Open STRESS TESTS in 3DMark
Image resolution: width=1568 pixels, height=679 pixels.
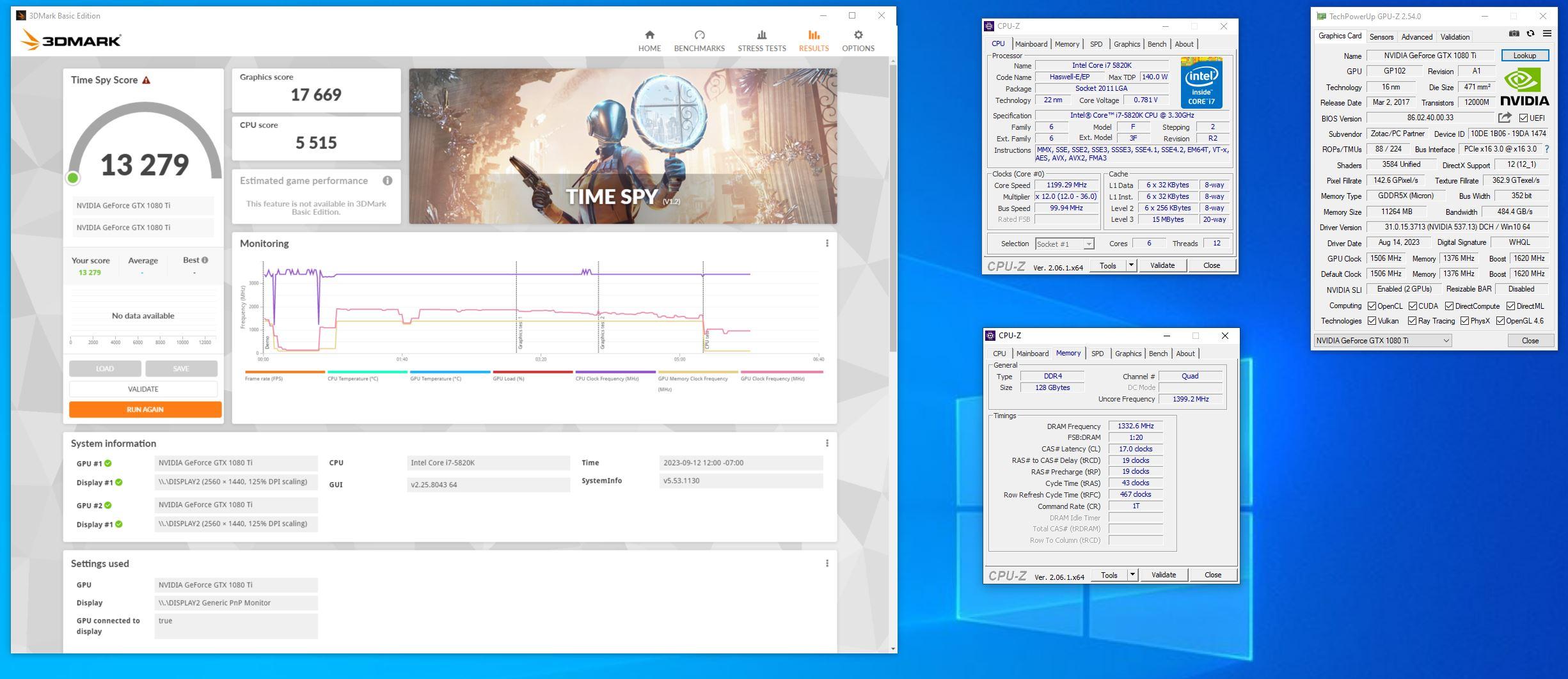(761, 41)
